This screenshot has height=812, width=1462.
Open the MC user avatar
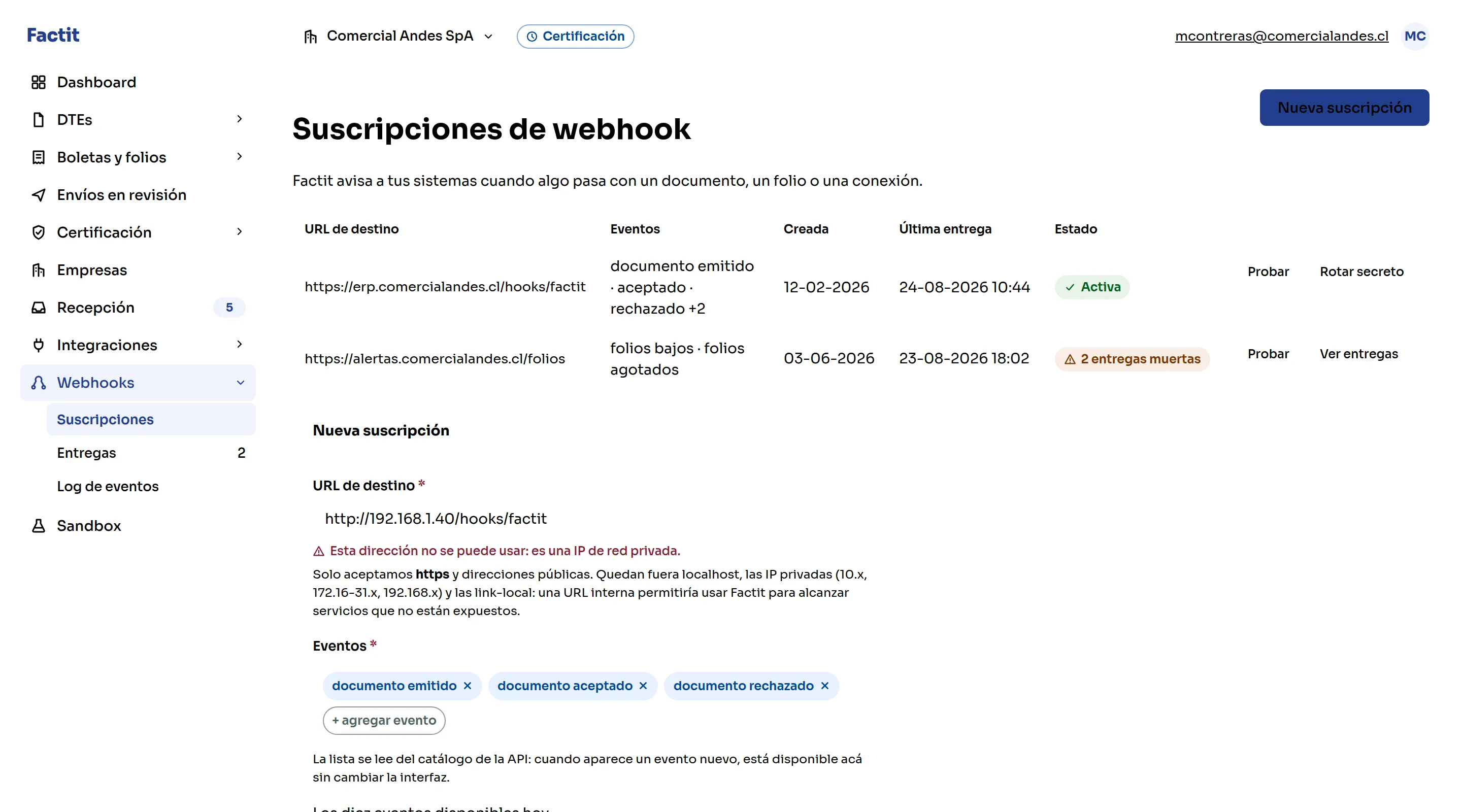(1415, 37)
